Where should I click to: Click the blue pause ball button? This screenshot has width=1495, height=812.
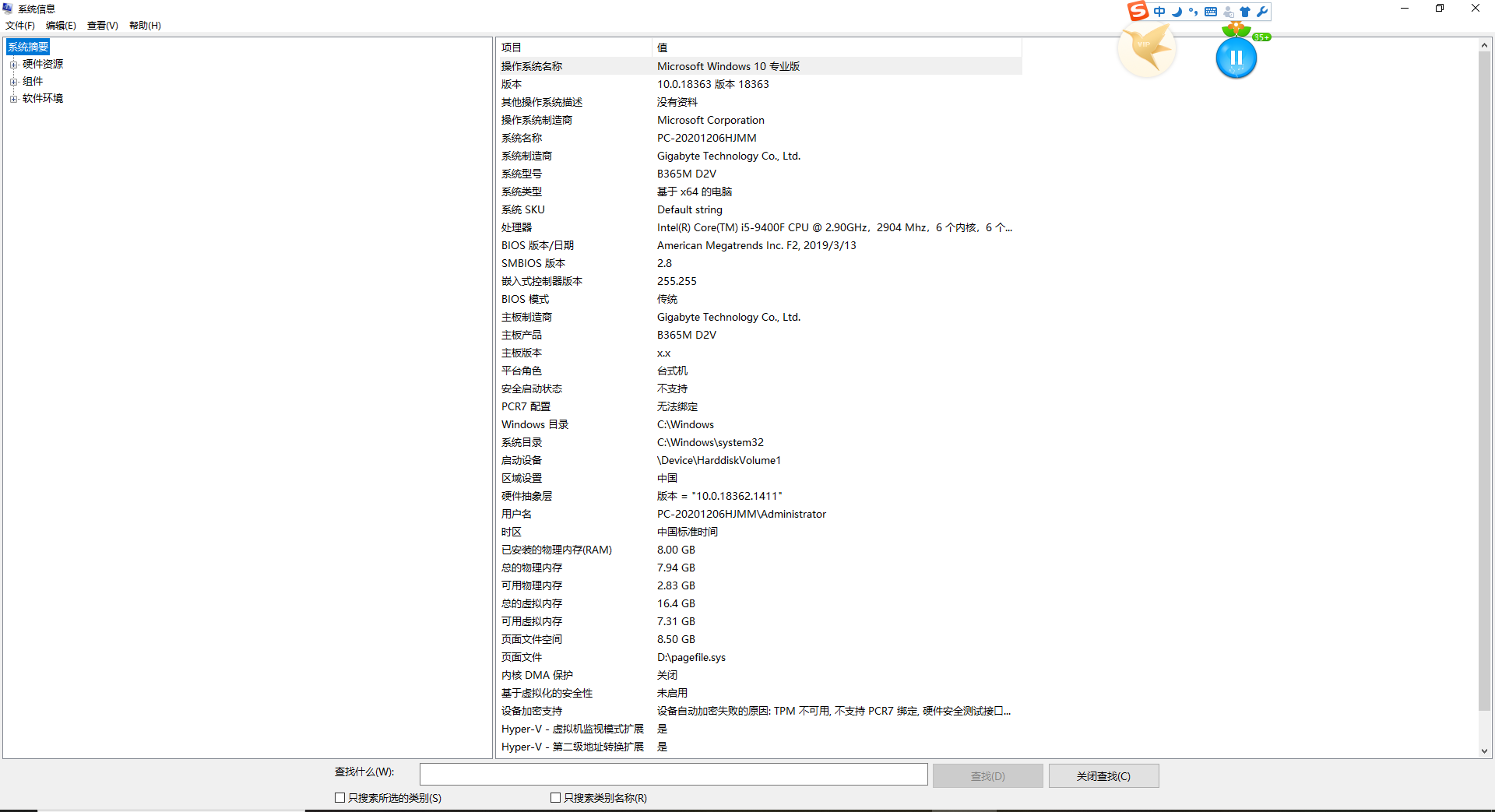[1236, 58]
